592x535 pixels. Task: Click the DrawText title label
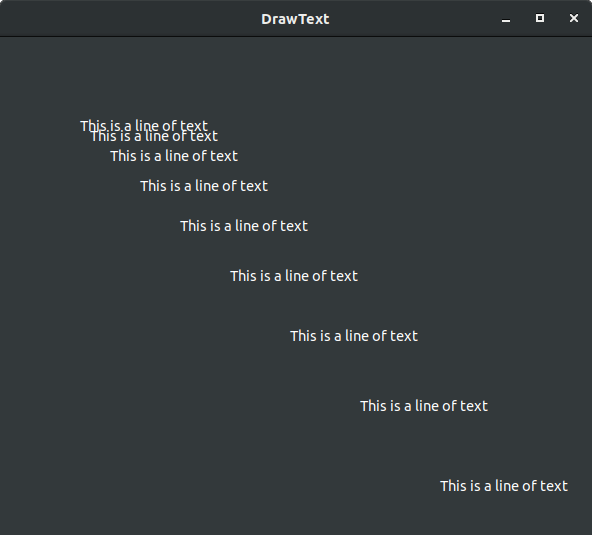coord(295,19)
